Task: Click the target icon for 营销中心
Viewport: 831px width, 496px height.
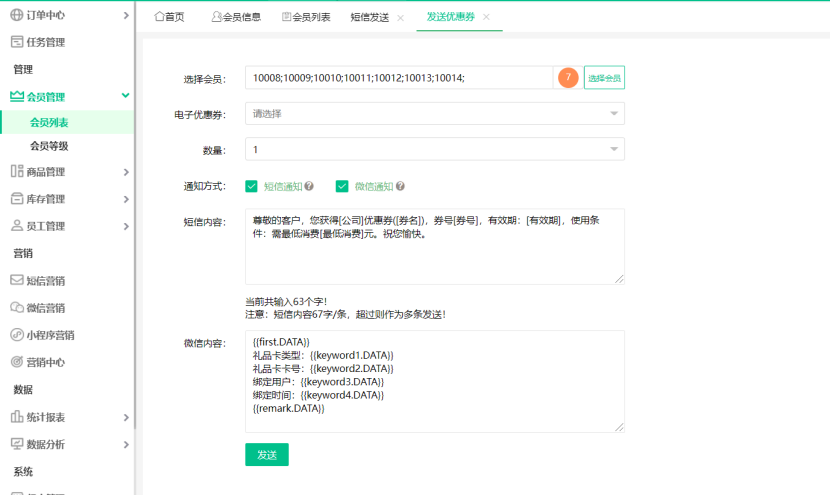Action: (17, 362)
